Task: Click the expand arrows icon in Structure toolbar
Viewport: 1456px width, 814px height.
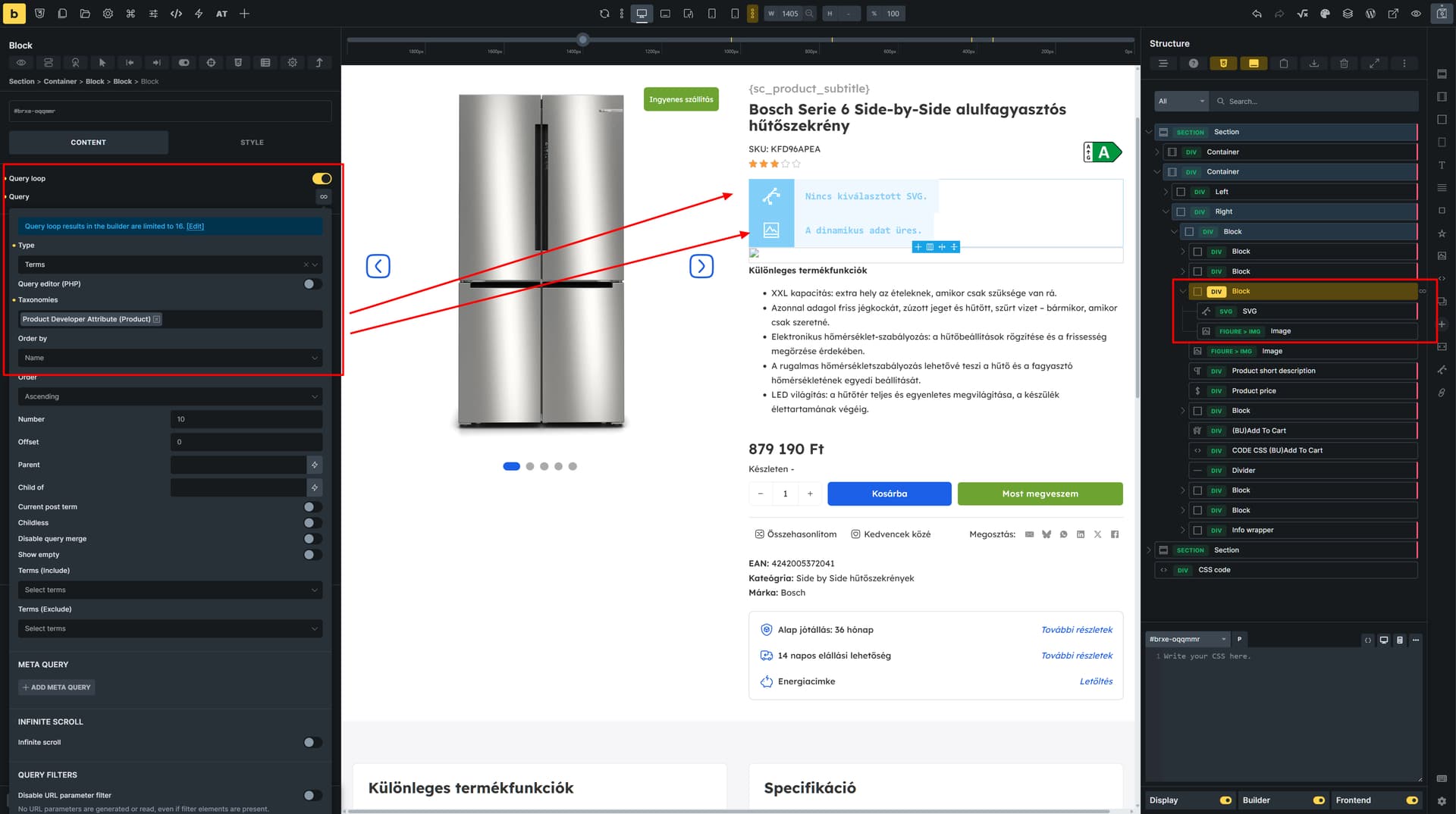Action: [x=1374, y=64]
